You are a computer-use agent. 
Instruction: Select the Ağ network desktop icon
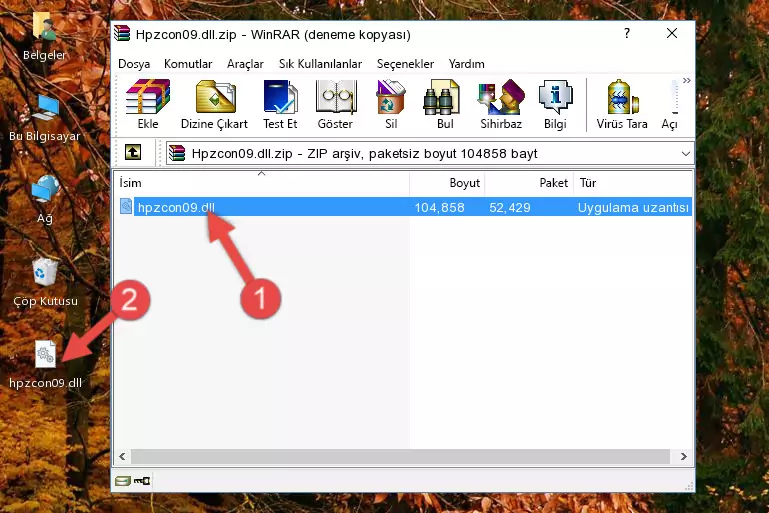(45, 200)
